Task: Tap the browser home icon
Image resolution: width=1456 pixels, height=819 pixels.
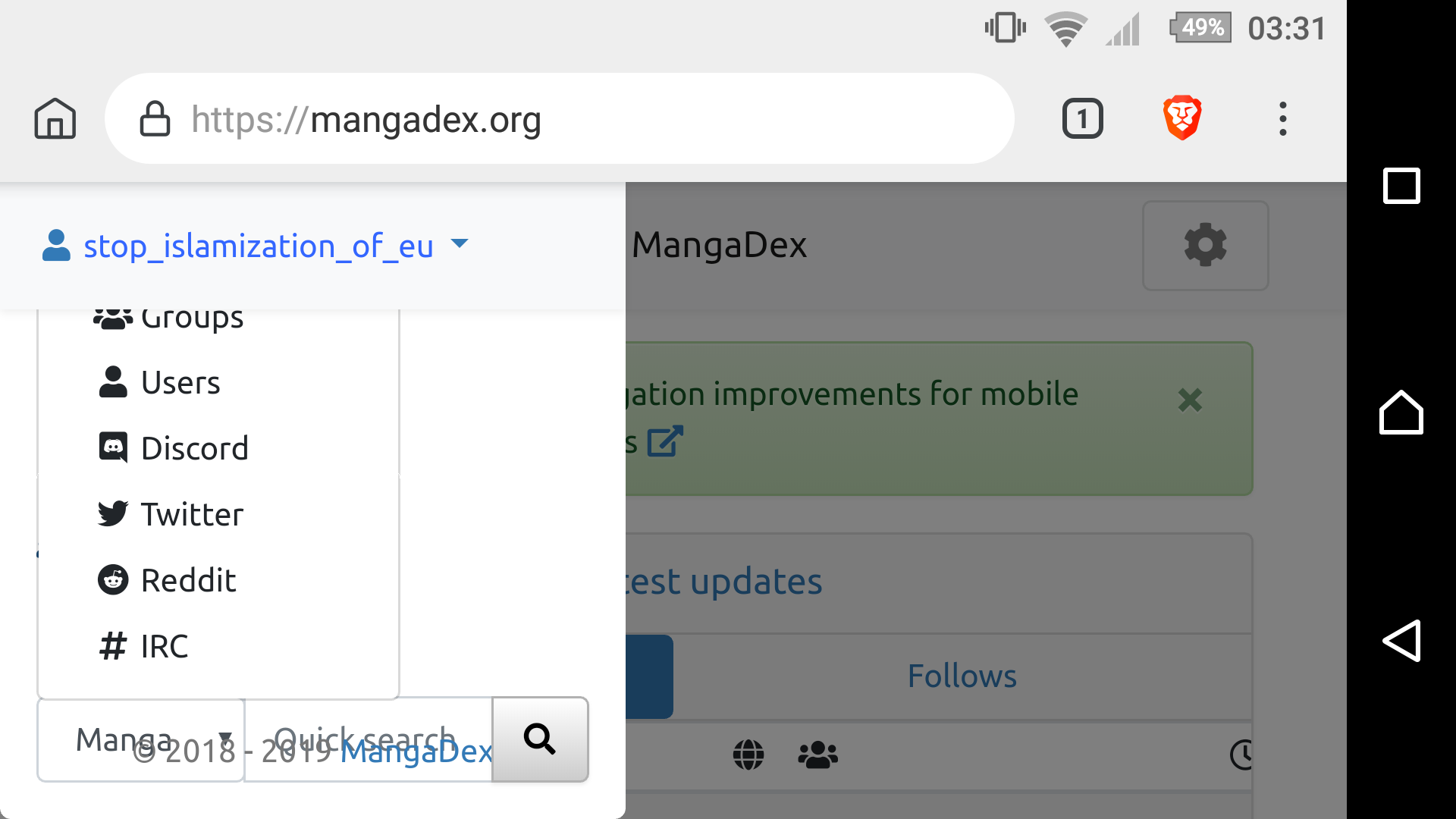Action: coord(55,119)
